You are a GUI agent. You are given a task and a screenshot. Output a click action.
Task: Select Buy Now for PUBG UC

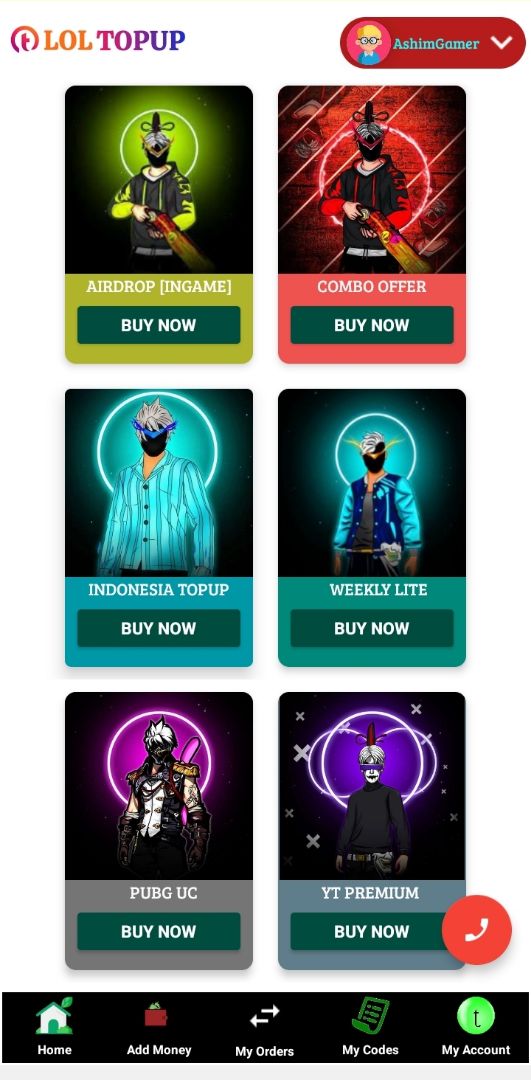pos(158,931)
